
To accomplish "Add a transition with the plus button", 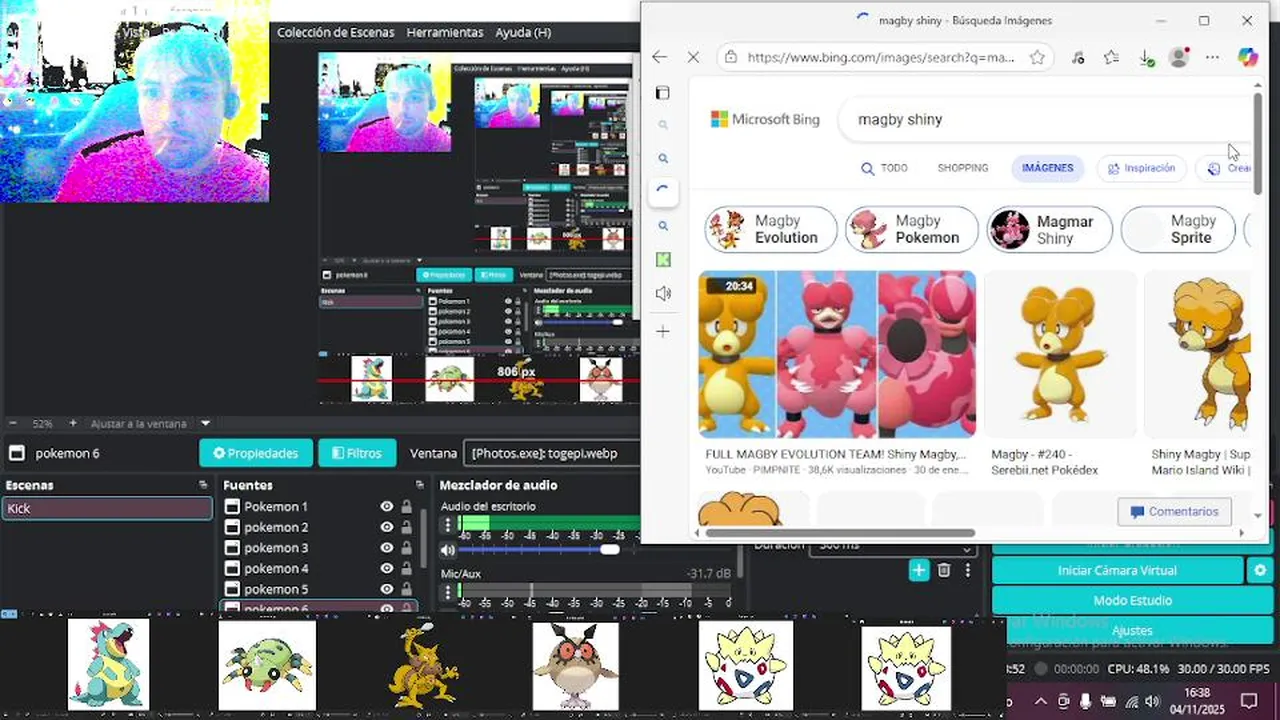I will (x=919, y=570).
